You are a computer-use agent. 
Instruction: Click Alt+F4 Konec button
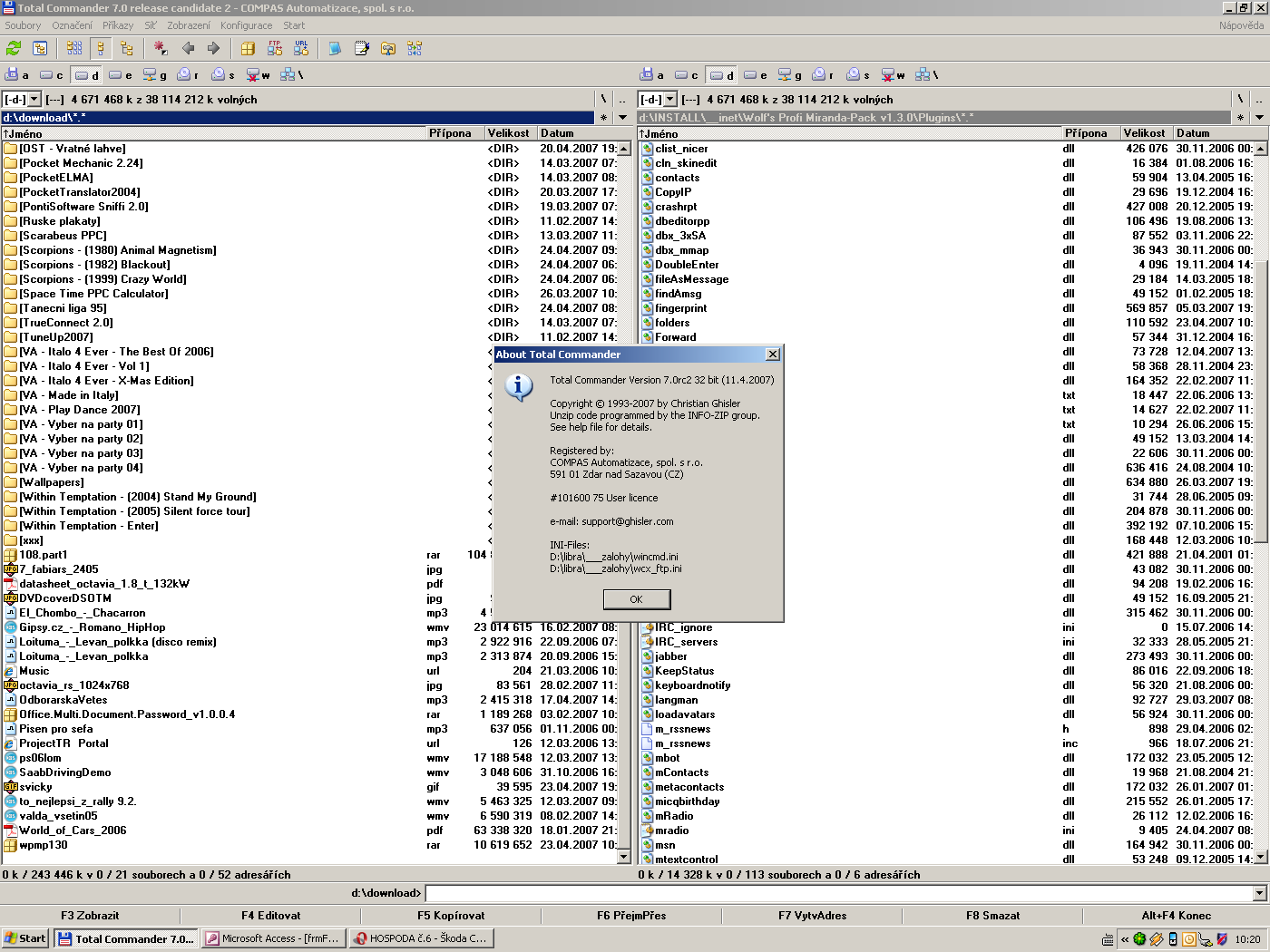(1177, 916)
